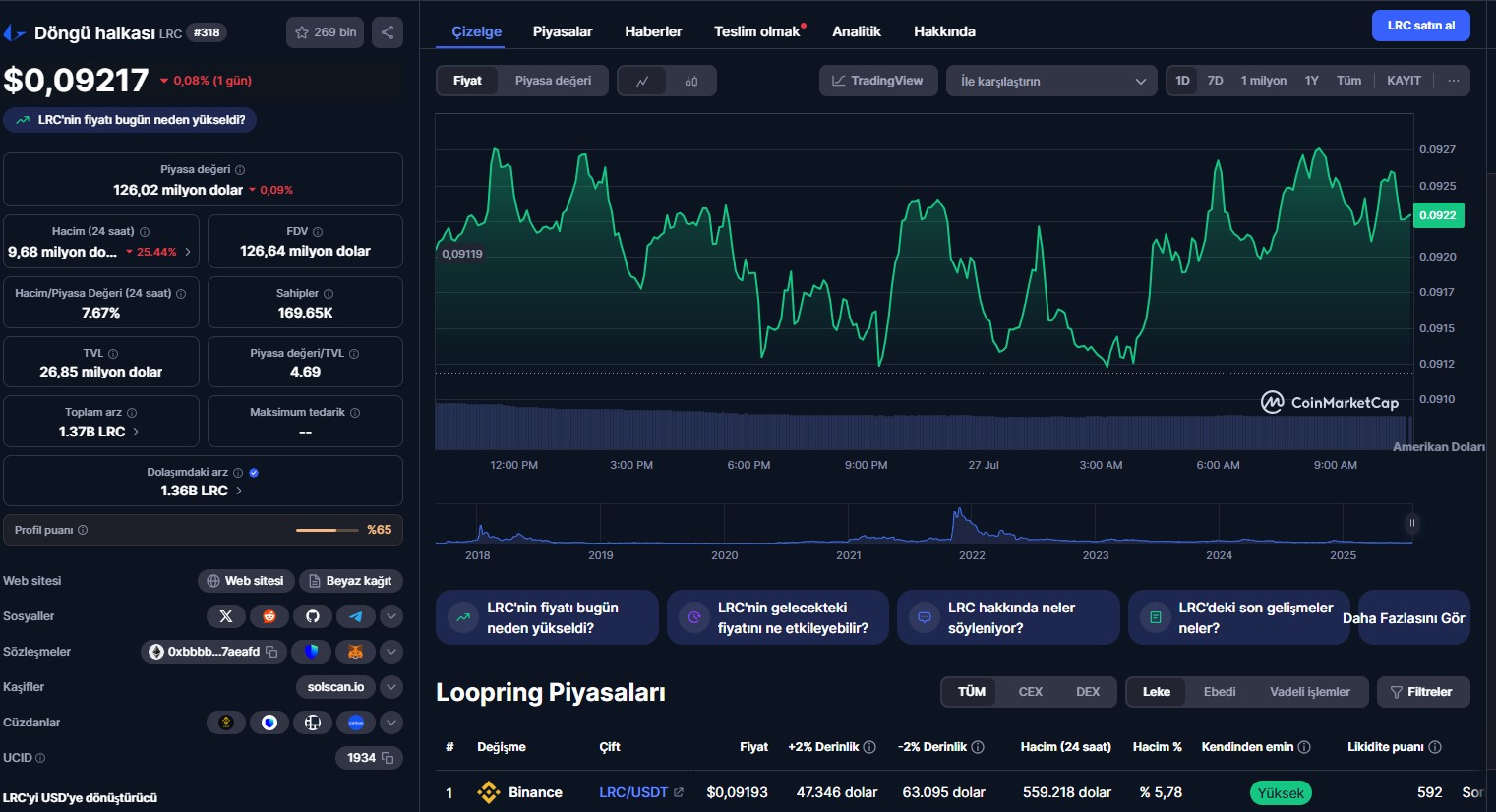Set chart range to 7D
The height and width of the screenshot is (812, 1496).
(1216, 81)
